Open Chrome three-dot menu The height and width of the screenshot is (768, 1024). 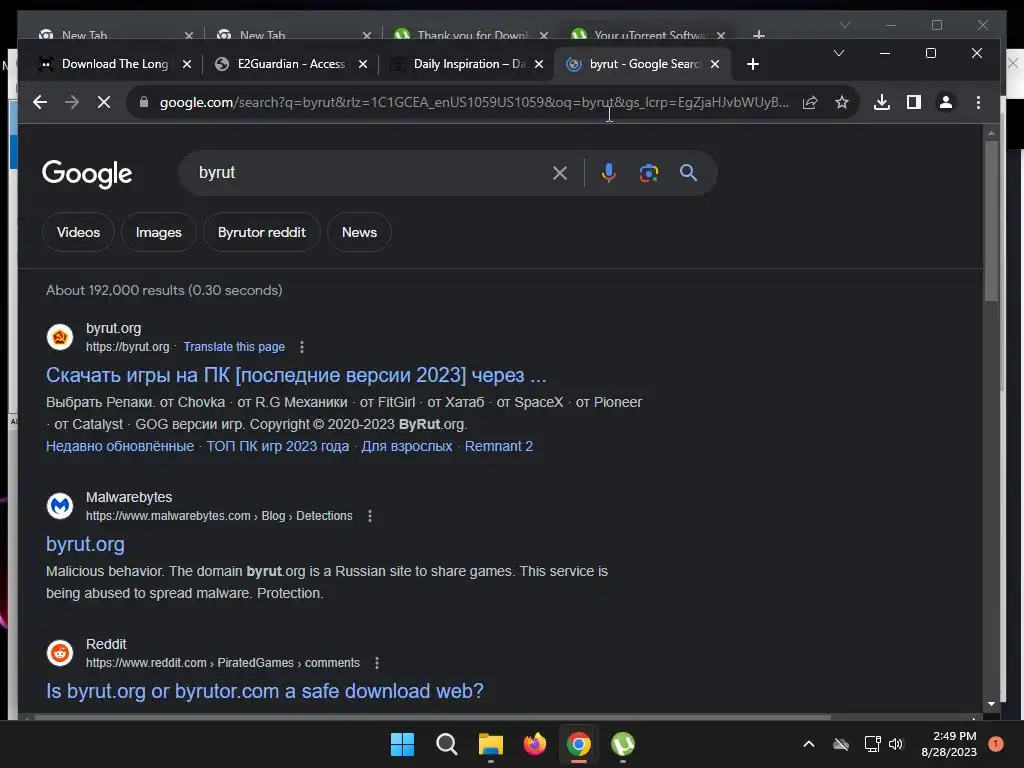coord(978,102)
